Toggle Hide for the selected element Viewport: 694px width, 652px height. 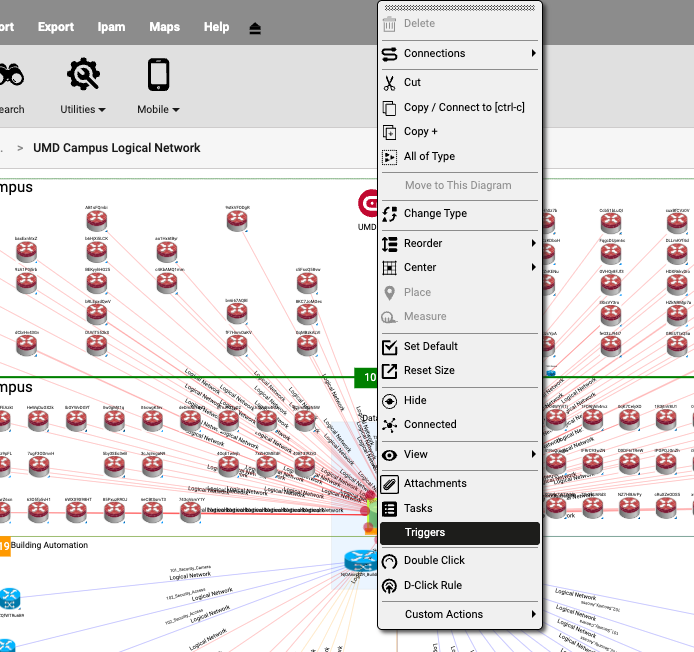(414, 401)
